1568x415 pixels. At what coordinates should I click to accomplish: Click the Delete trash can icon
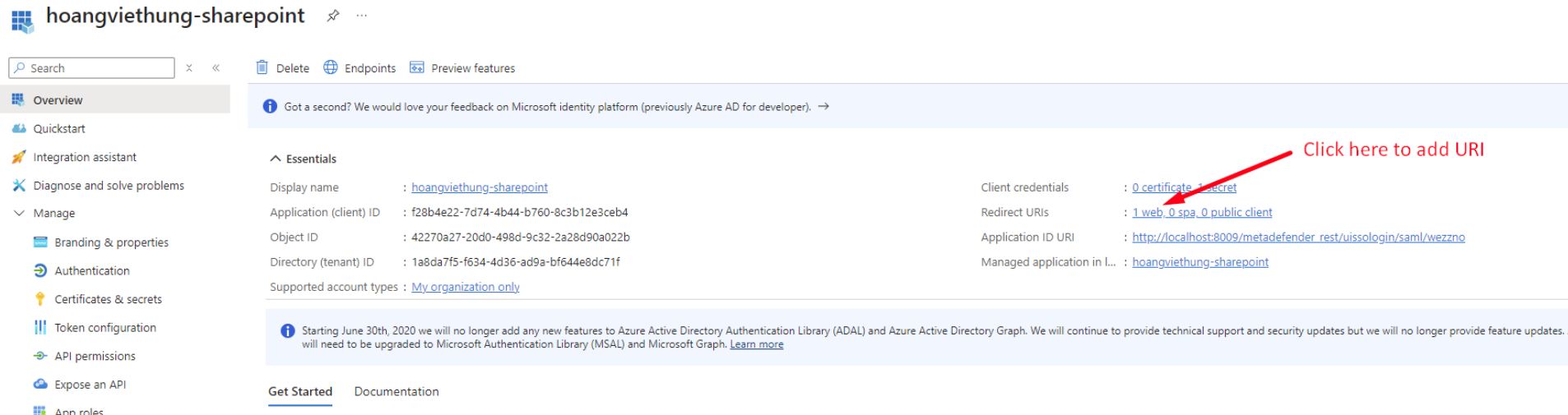262,67
